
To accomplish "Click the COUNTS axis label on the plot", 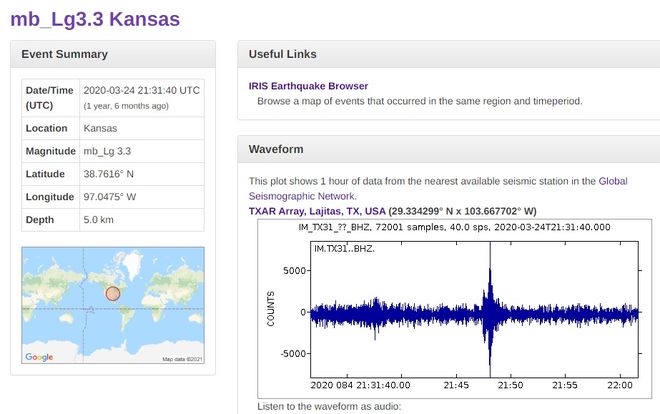I will [x=270, y=309].
